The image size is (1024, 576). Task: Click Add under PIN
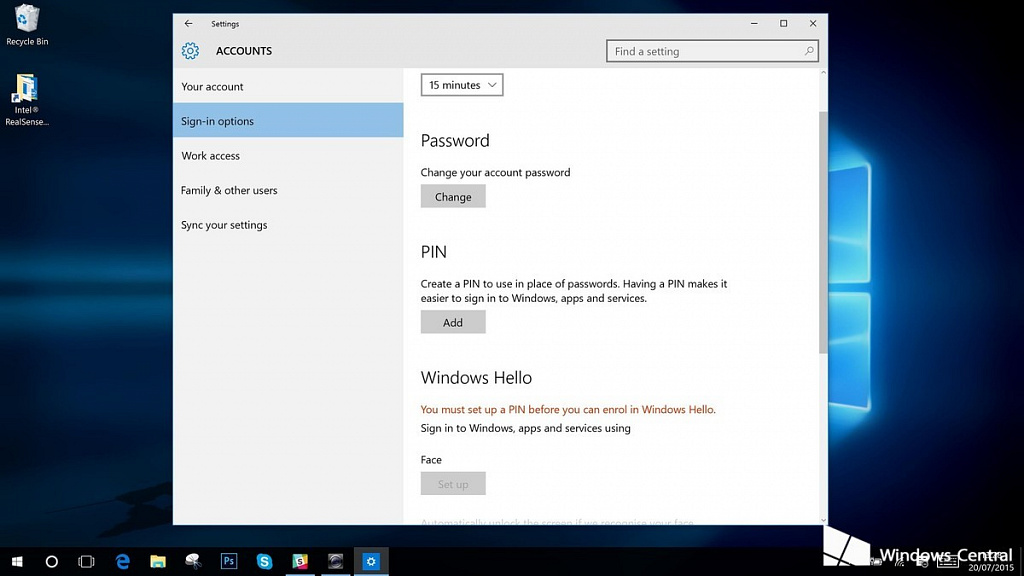coord(453,322)
